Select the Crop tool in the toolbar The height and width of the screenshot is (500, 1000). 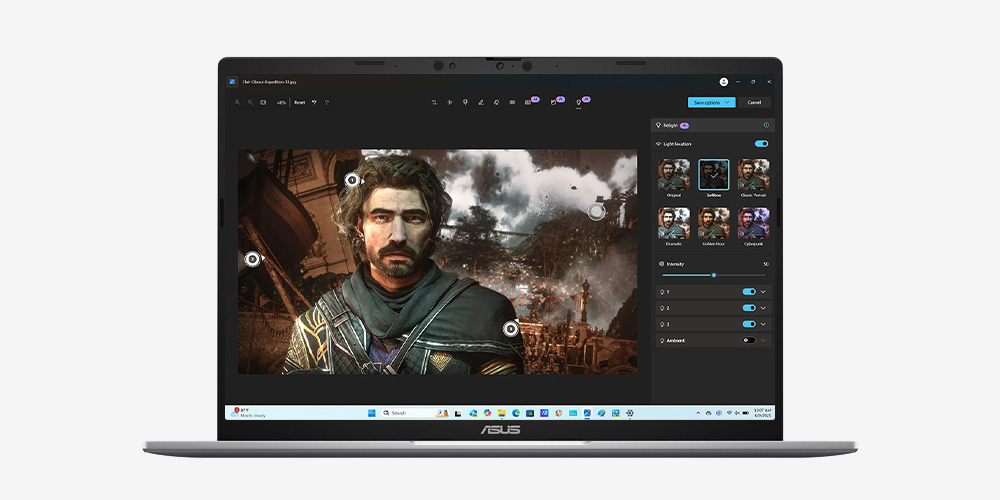pos(434,102)
